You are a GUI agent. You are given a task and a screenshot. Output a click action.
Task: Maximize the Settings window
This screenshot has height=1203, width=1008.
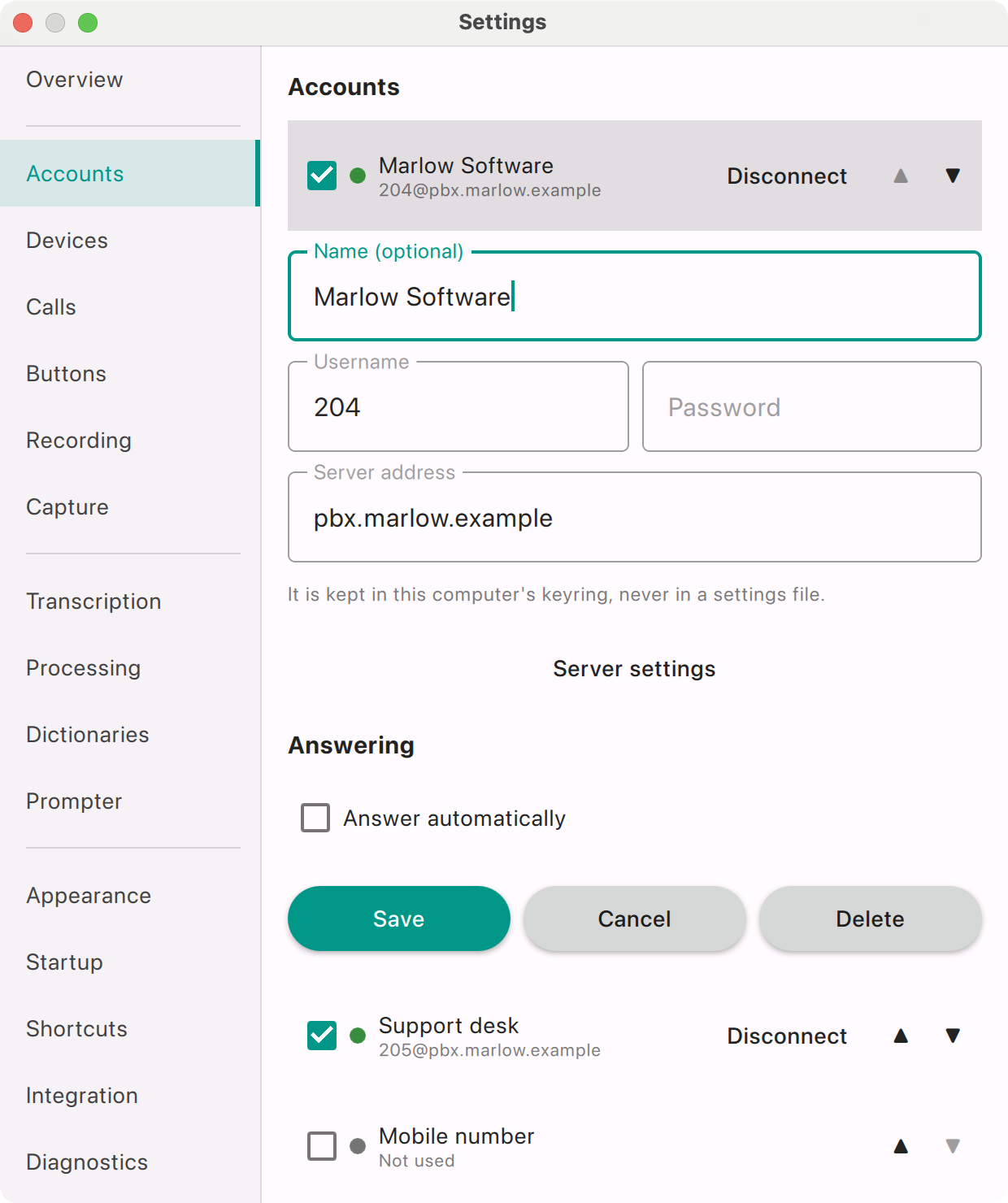click(x=88, y=23)
